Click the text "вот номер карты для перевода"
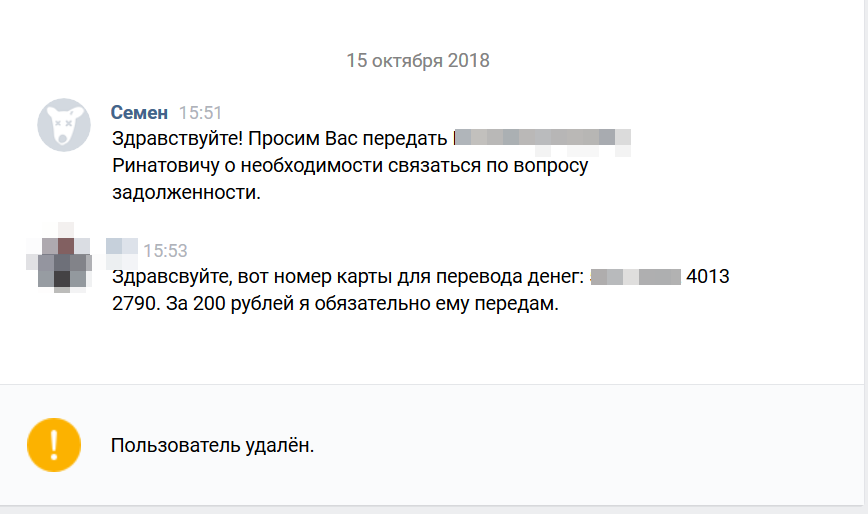This screenshot has width=868, height=514. pyautogui.click(x=374, y=277)
